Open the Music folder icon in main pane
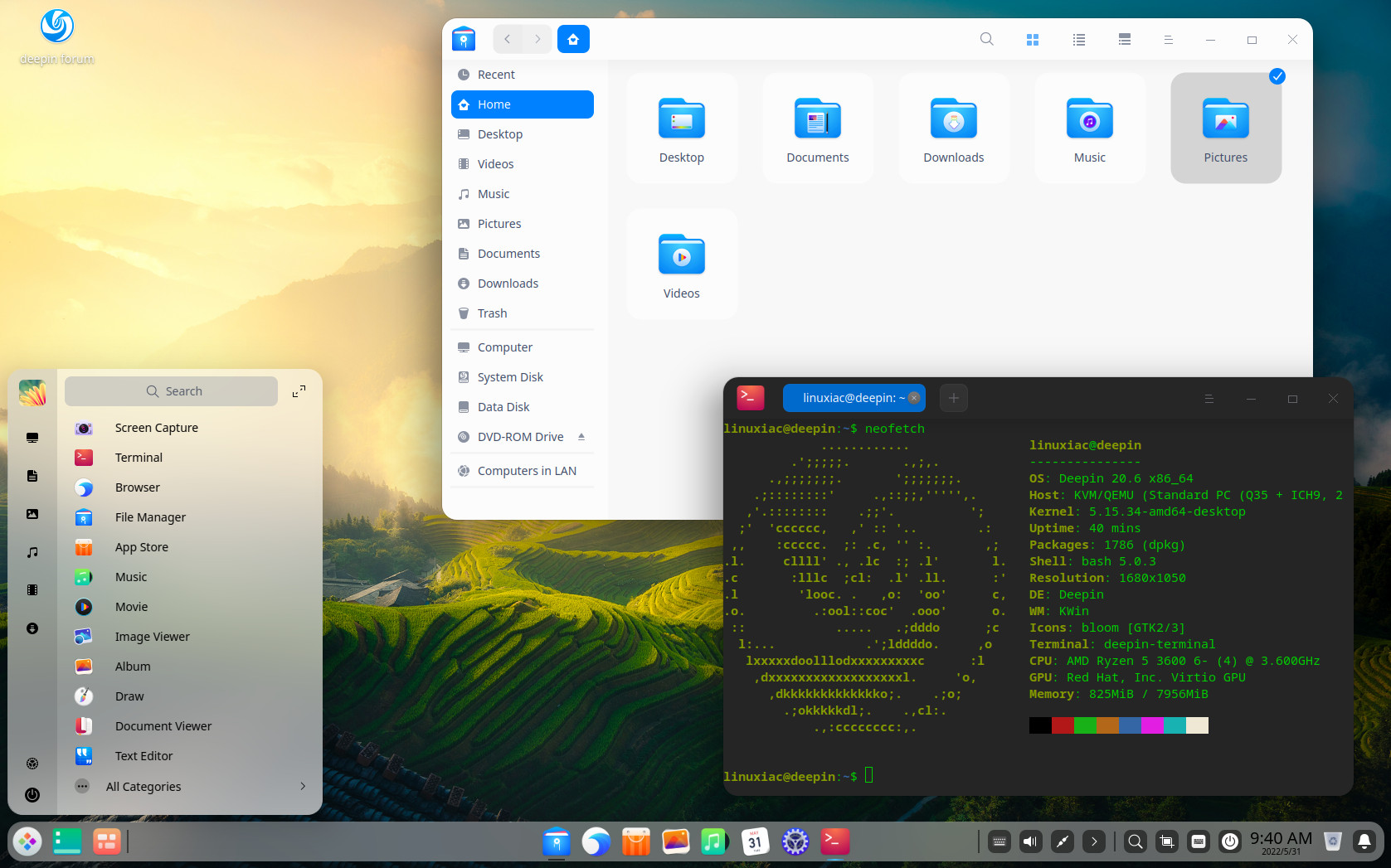 [x=1090, y=128]
